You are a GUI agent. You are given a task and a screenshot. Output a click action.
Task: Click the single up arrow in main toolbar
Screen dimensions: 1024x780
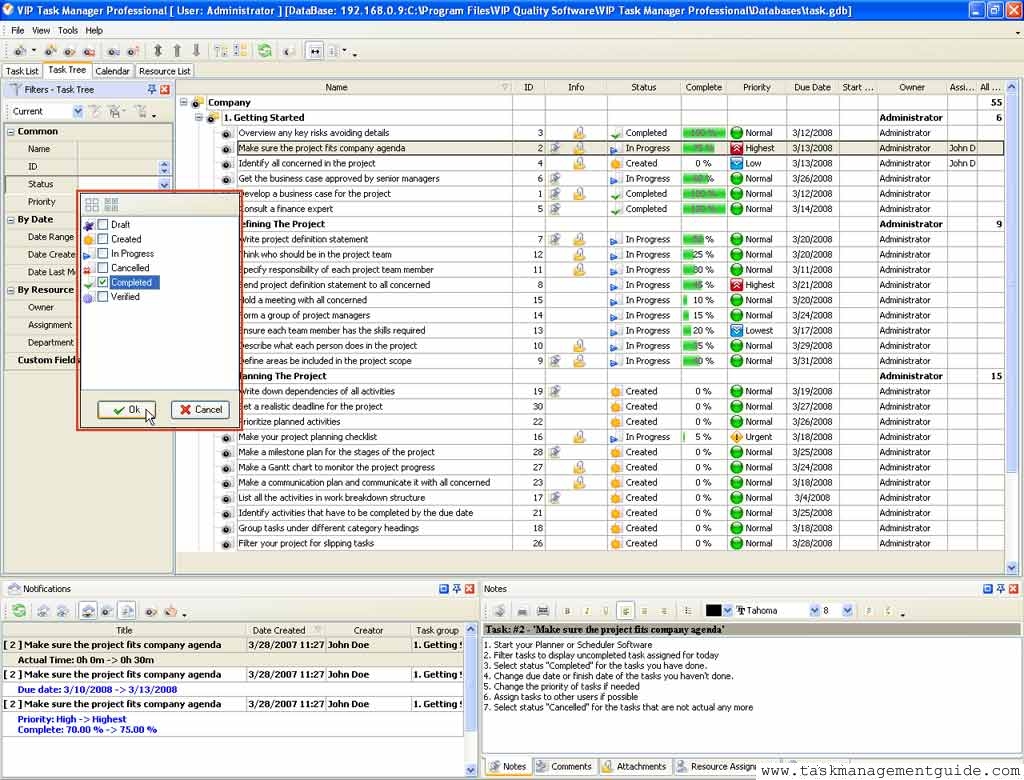click(177, 51)
